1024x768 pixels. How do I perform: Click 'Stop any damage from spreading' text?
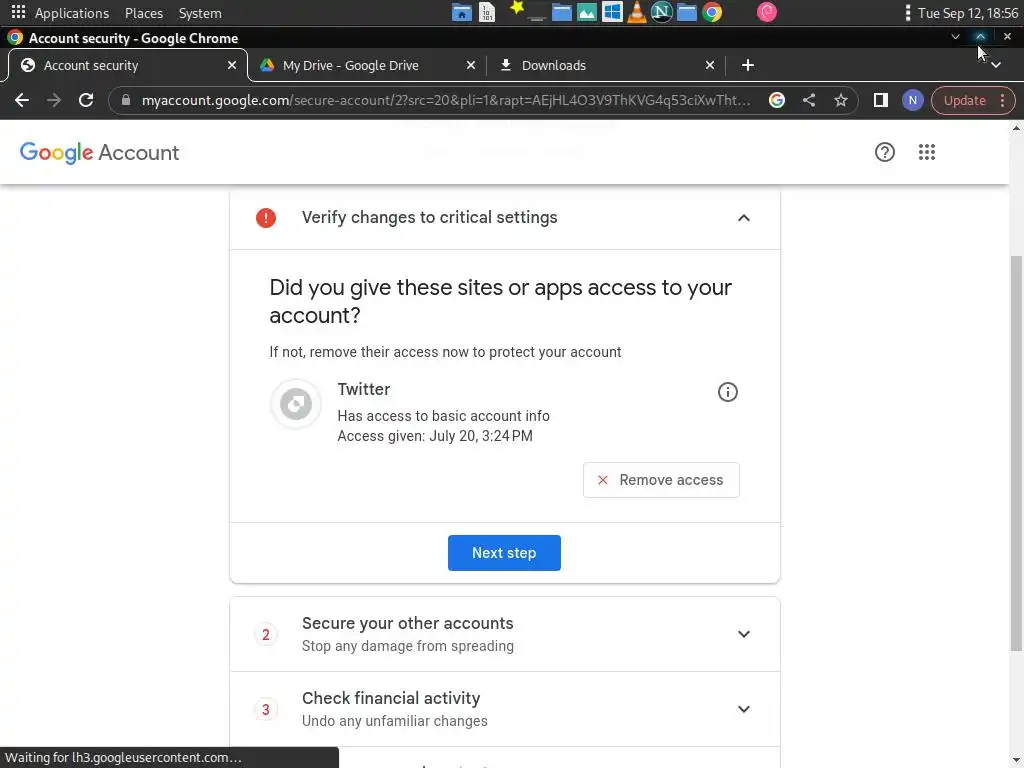pos(408,646)
